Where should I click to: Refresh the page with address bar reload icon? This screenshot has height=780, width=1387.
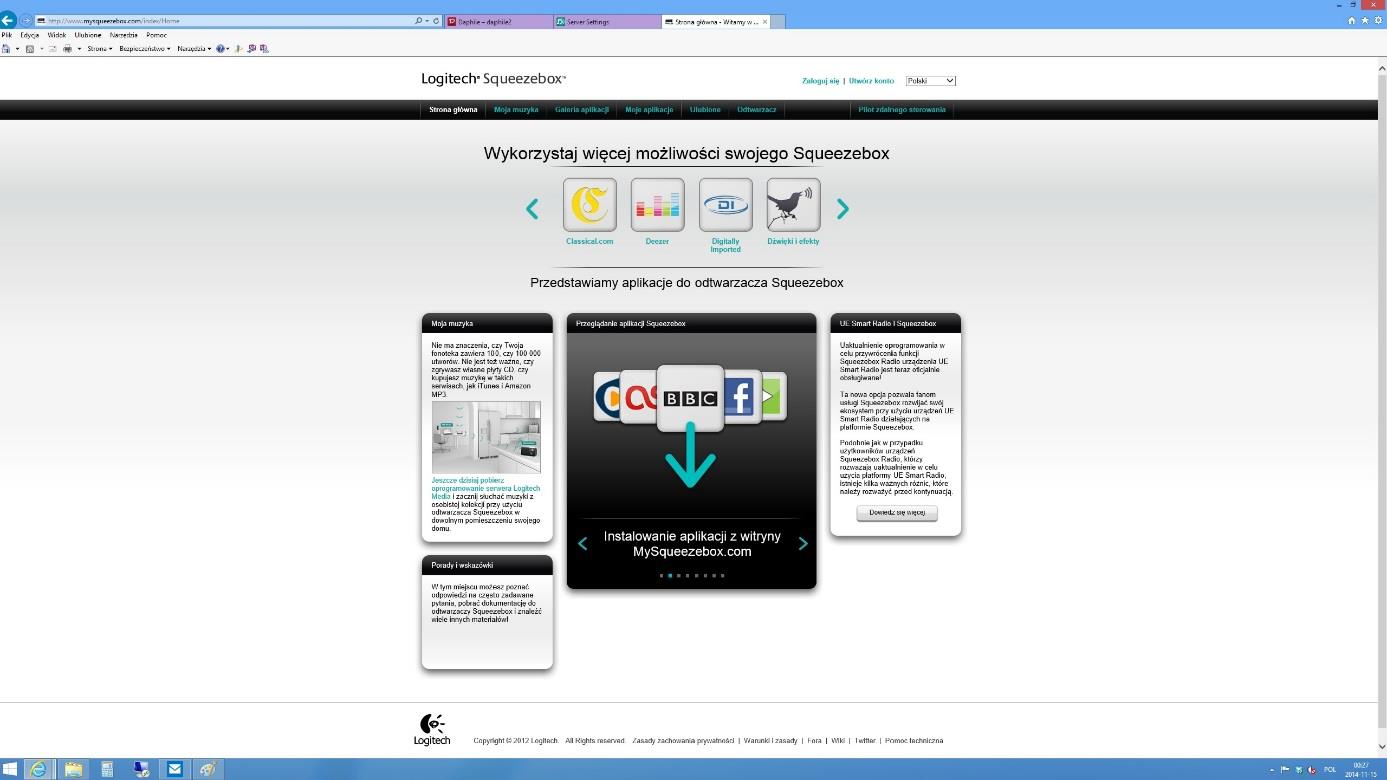click(437, 21)
